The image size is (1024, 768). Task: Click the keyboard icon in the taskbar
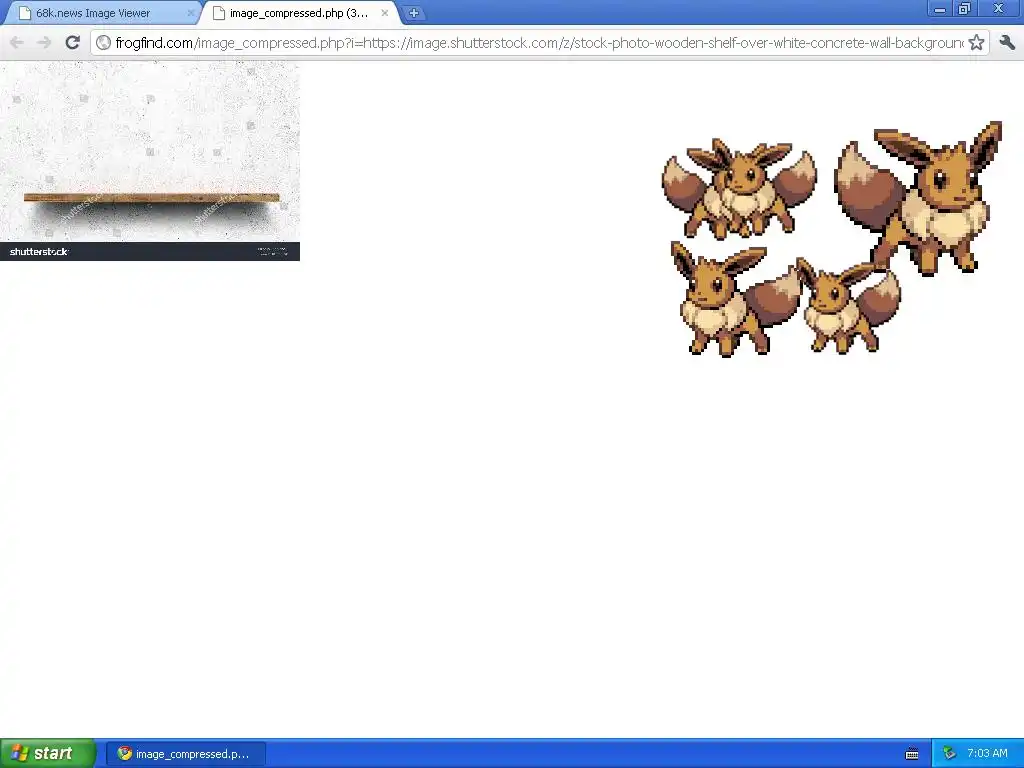(912, 754)
